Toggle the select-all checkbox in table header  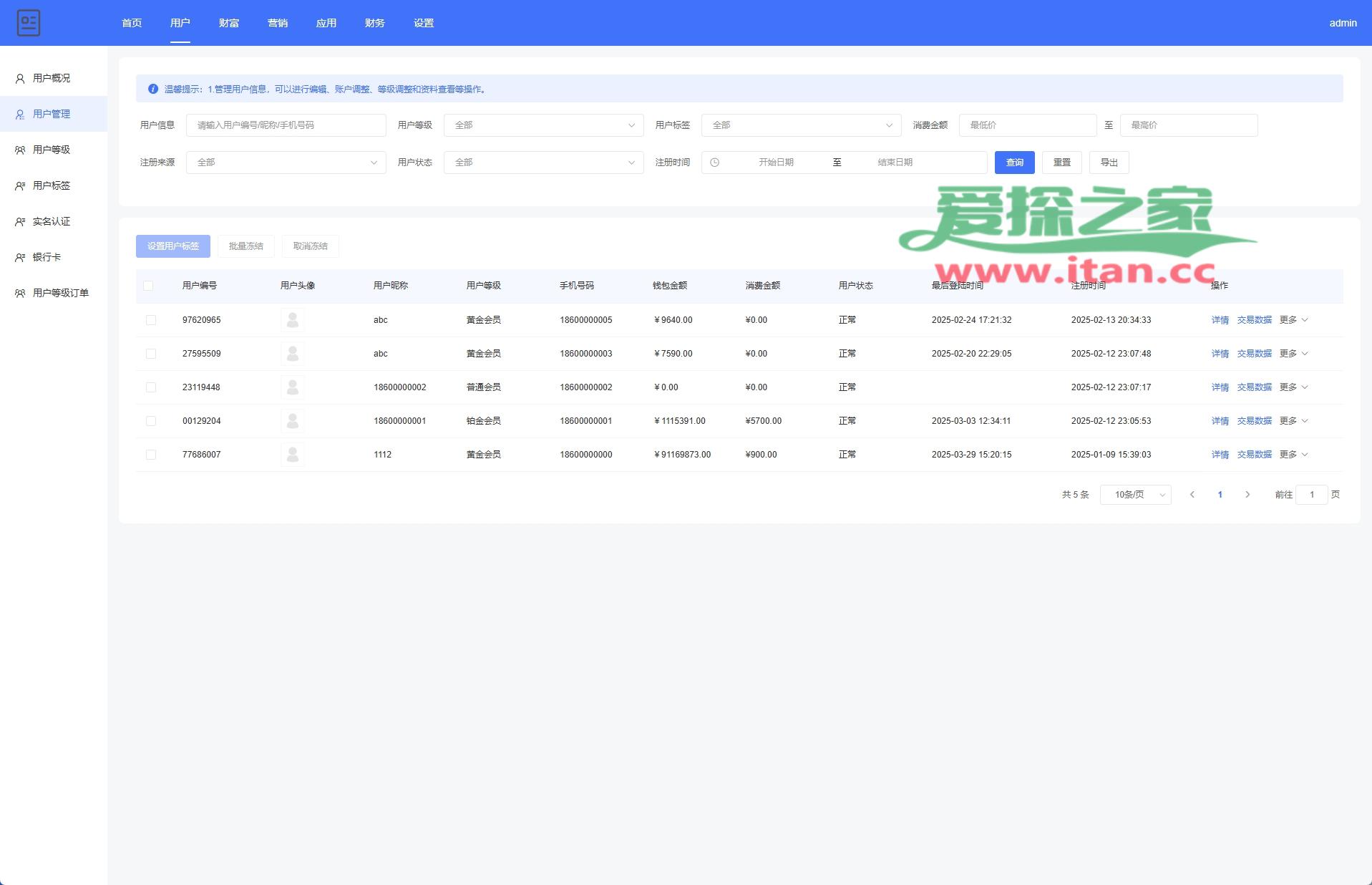click(148, 286)
